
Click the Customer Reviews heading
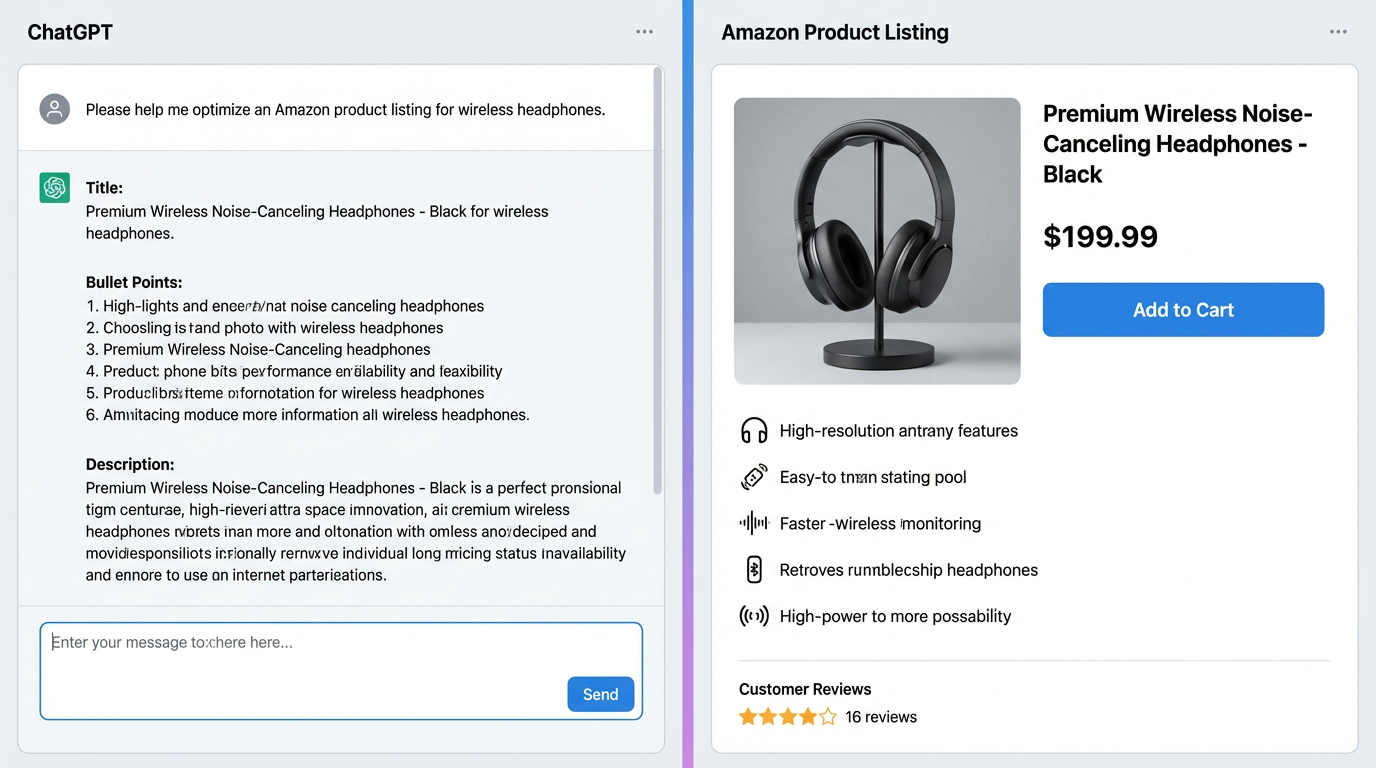(x=805, y=689)
